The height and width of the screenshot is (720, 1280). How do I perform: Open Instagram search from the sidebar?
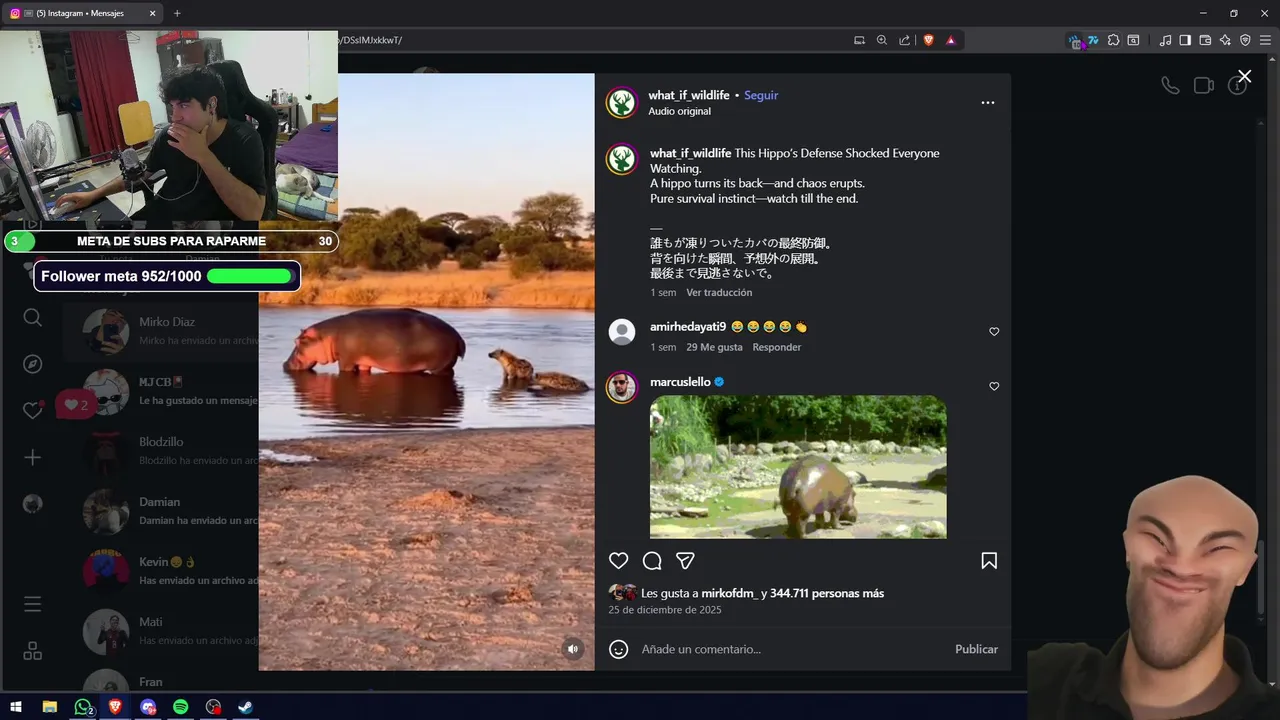point(33,318)
